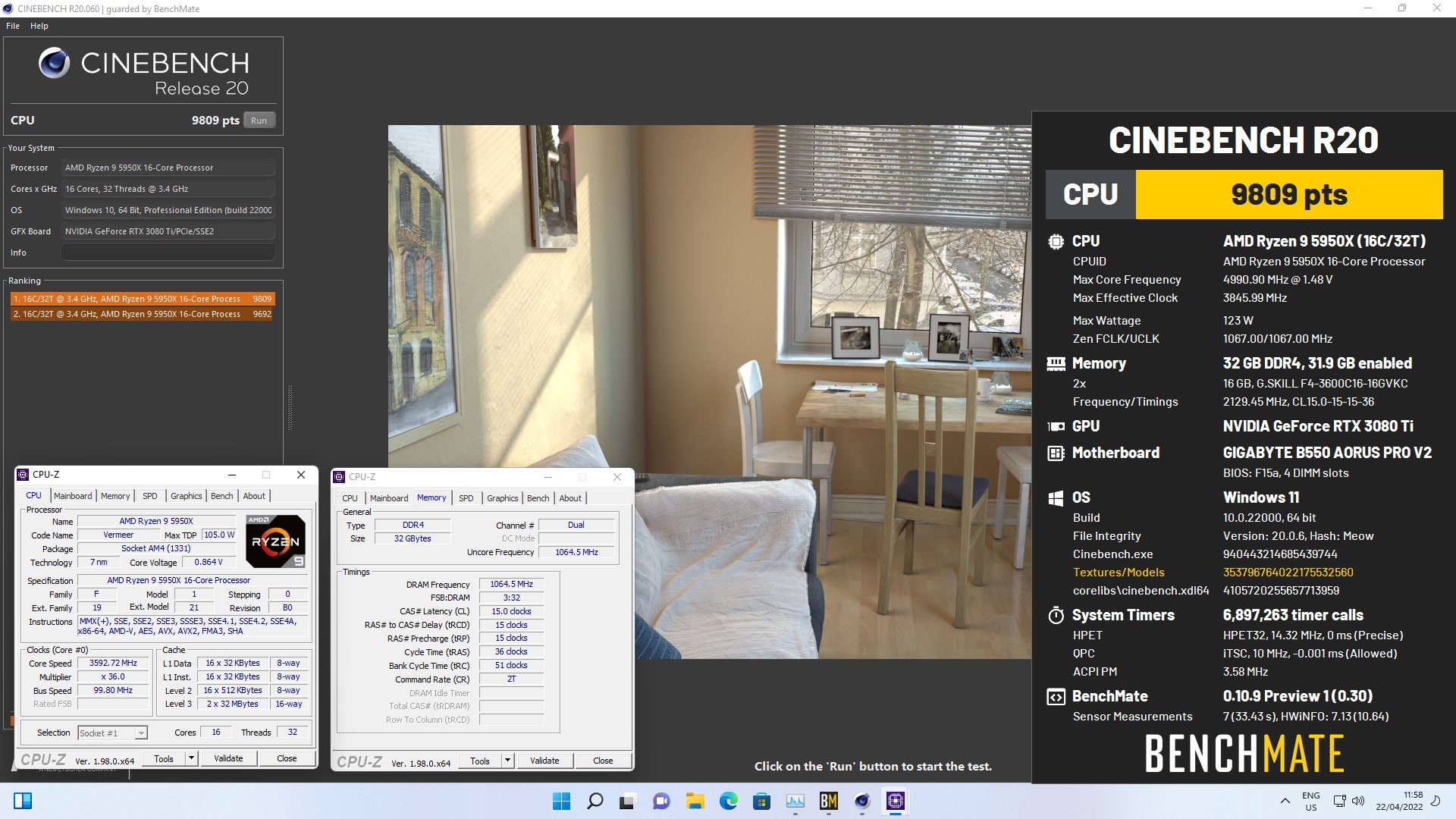Click Tools button in Memory CPU-Z window
The width and height of the screenshot is (1456, 819).
[480, 761]
